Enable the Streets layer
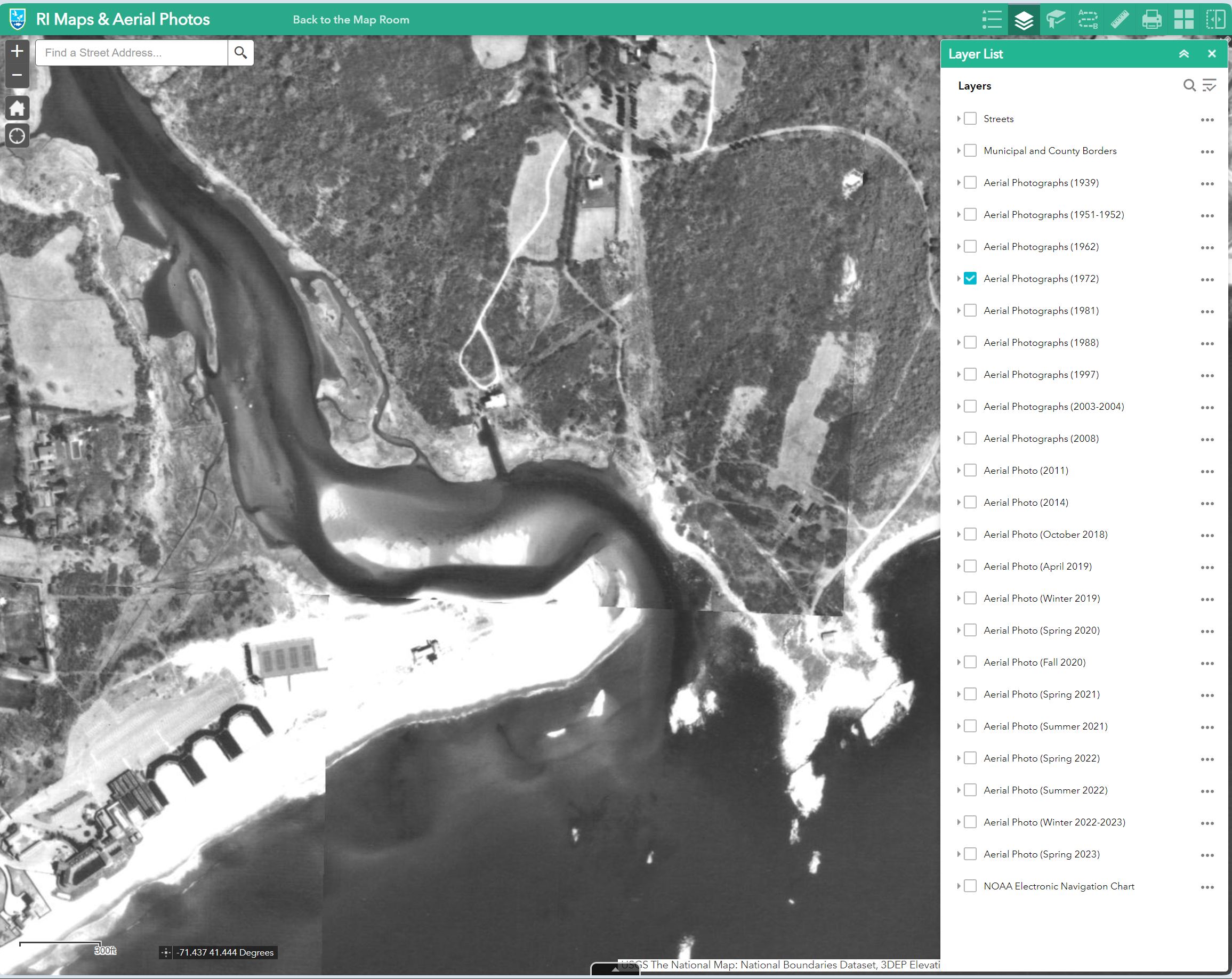The height and width of the screenshot is (979, 1232). (969, 118)
